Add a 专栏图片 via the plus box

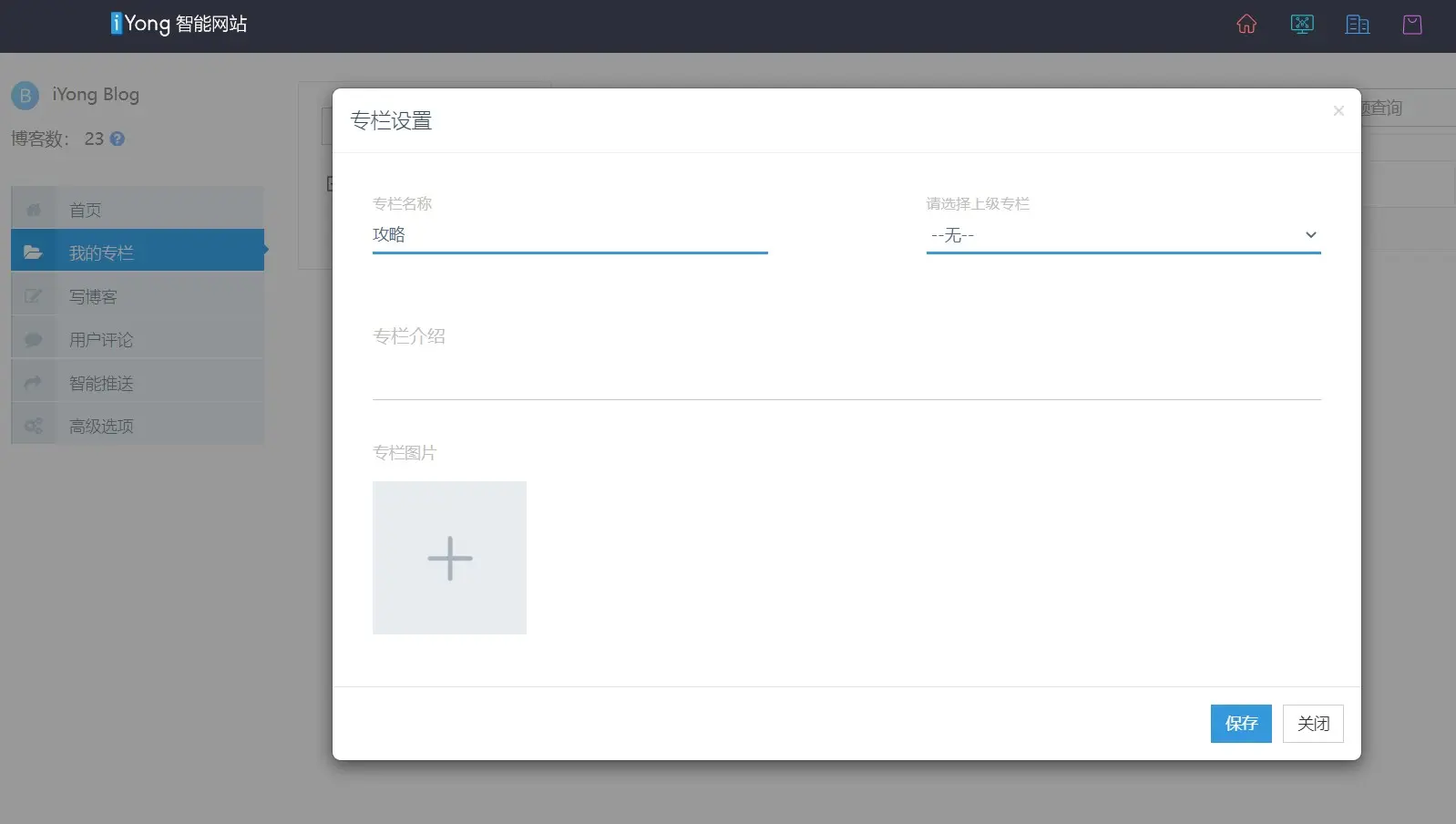[449, 558]
